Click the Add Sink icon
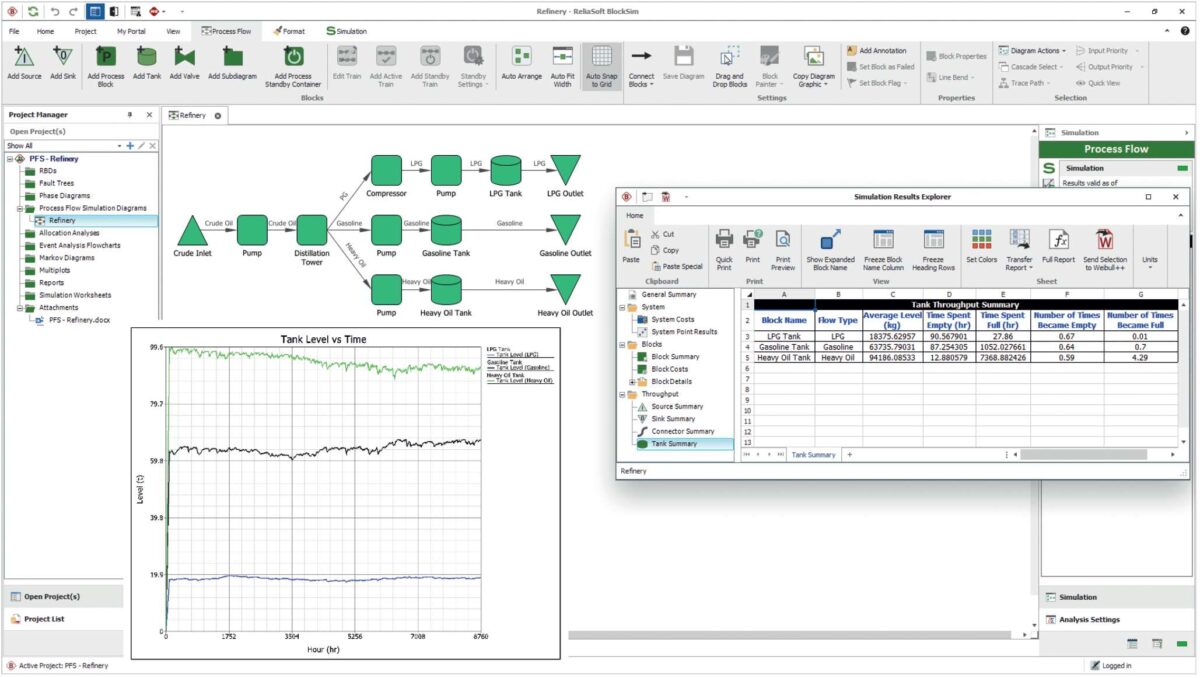 (62, 57)
